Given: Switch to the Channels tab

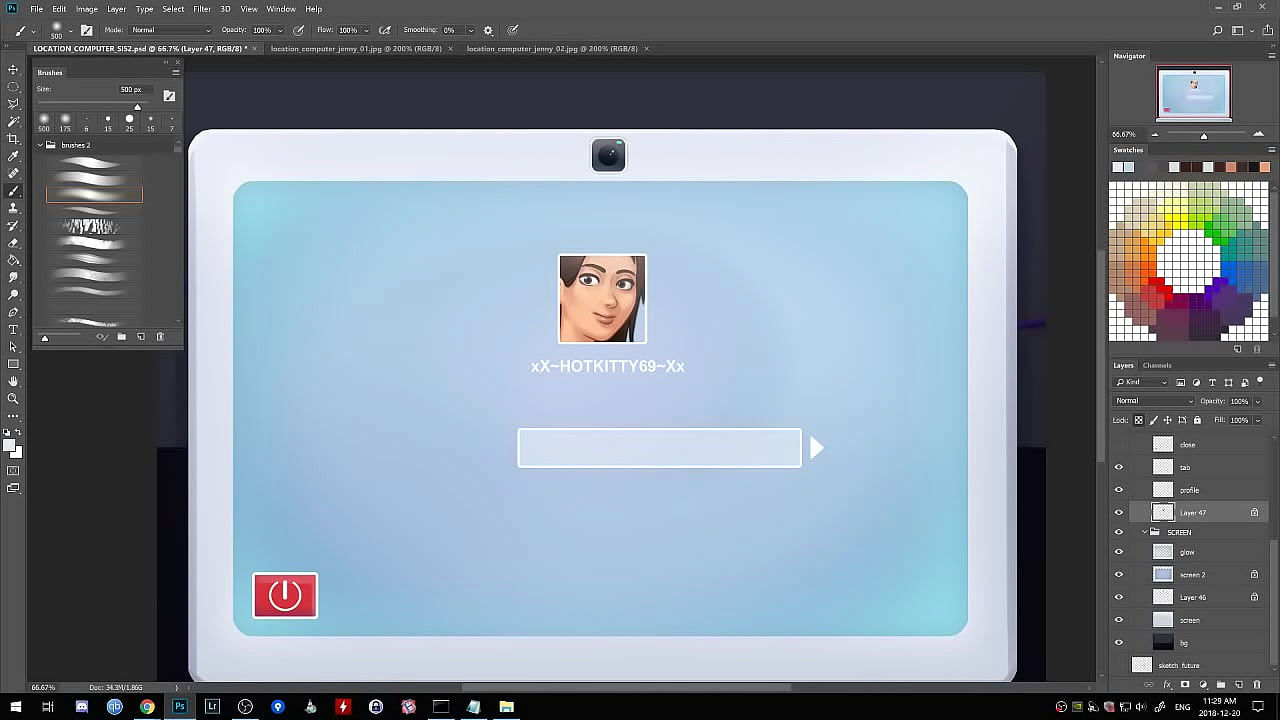Looking at the screenshot, I should point(1157,365).
